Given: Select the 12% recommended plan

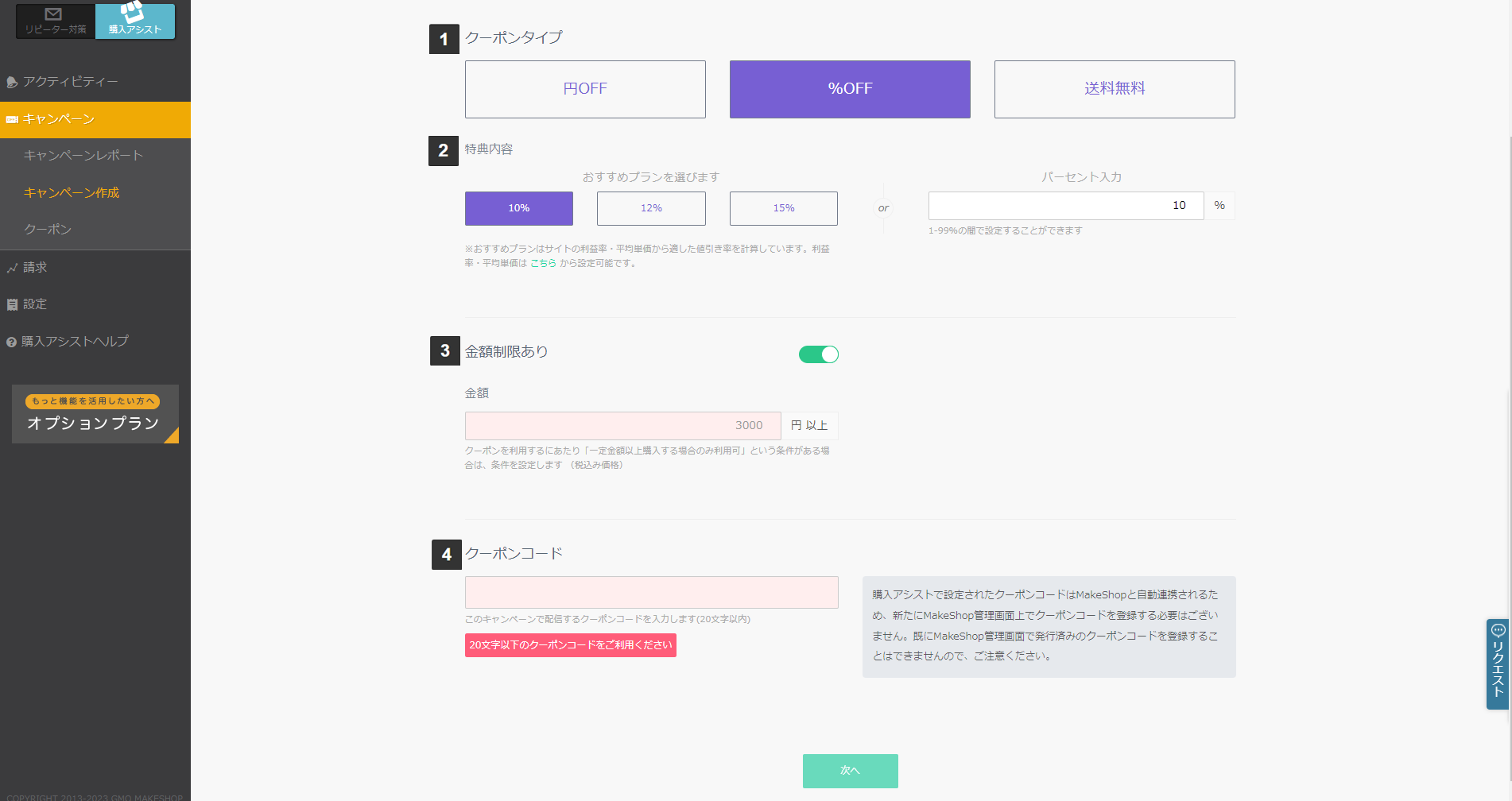Looking at the screenshot, I should pyautogui.click(x=651, y=208).
